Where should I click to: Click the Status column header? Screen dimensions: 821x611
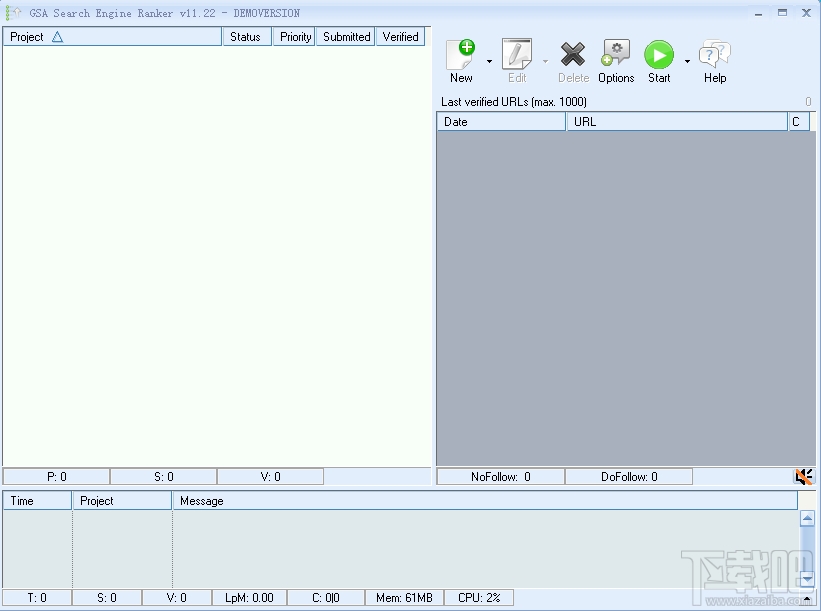click(x=246, y=36)
